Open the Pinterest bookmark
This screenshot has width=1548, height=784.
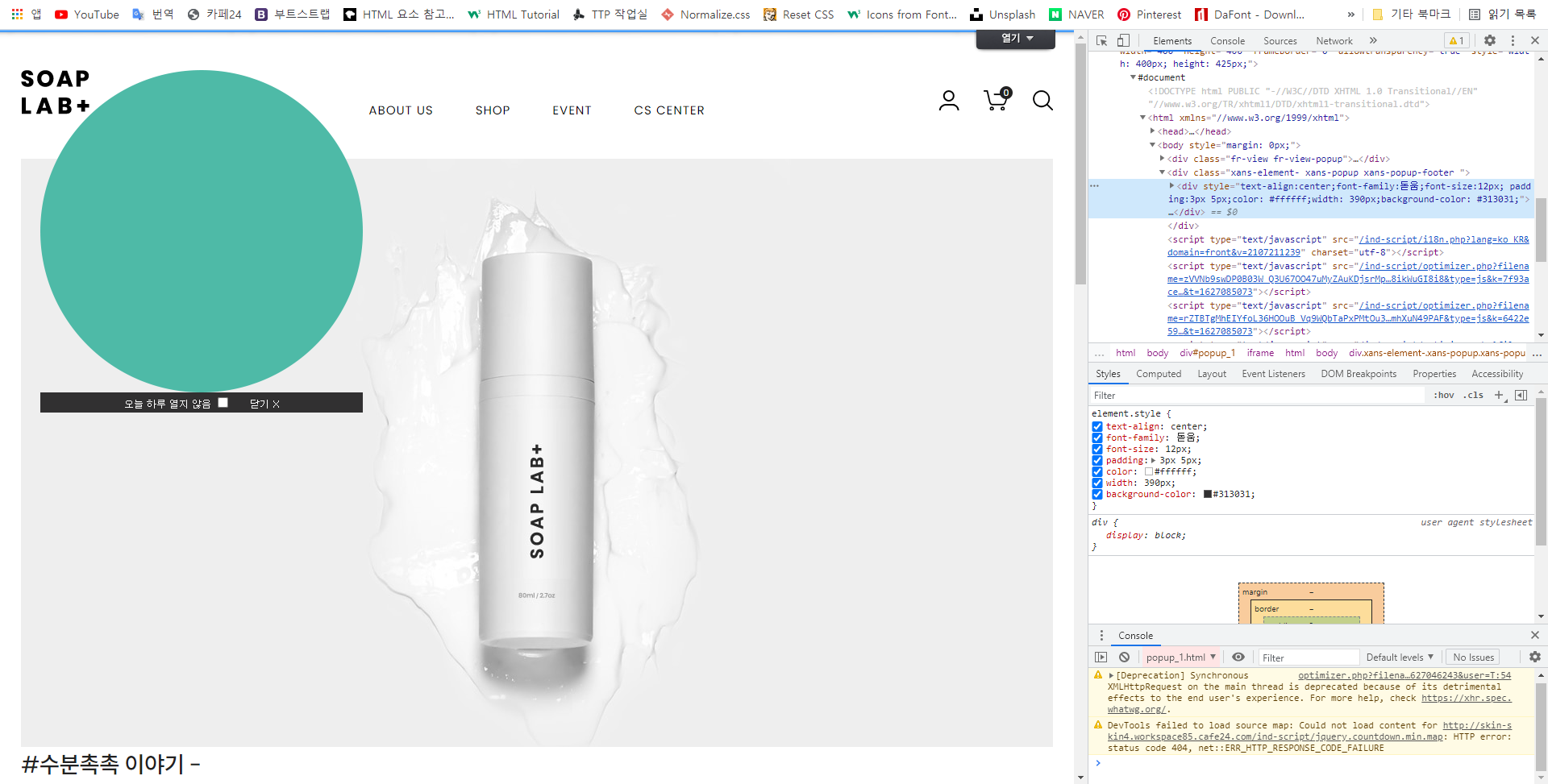1149,15
